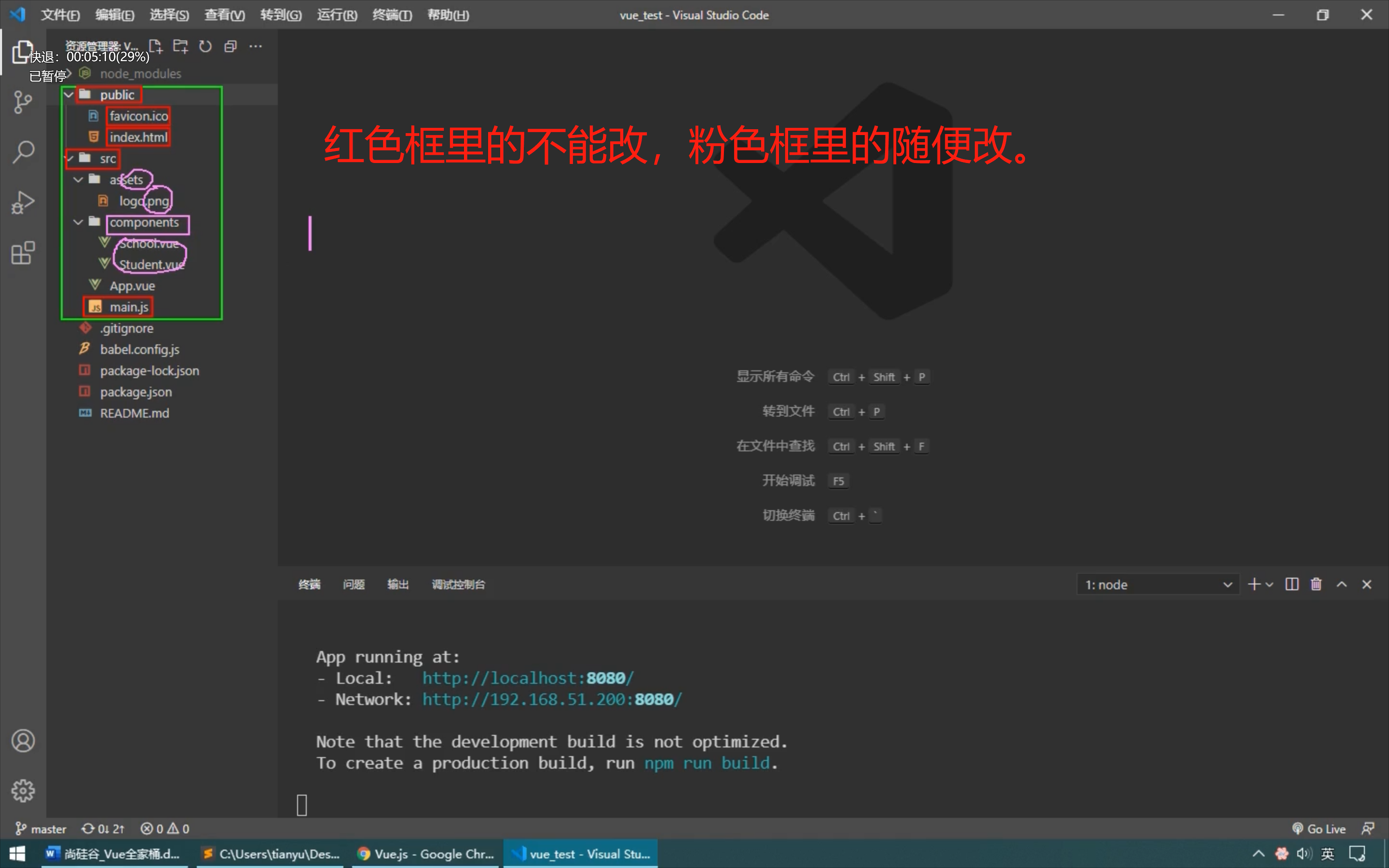Open the 选择 menu
The height and width of the screenshot is (868, 1389).
169,15
